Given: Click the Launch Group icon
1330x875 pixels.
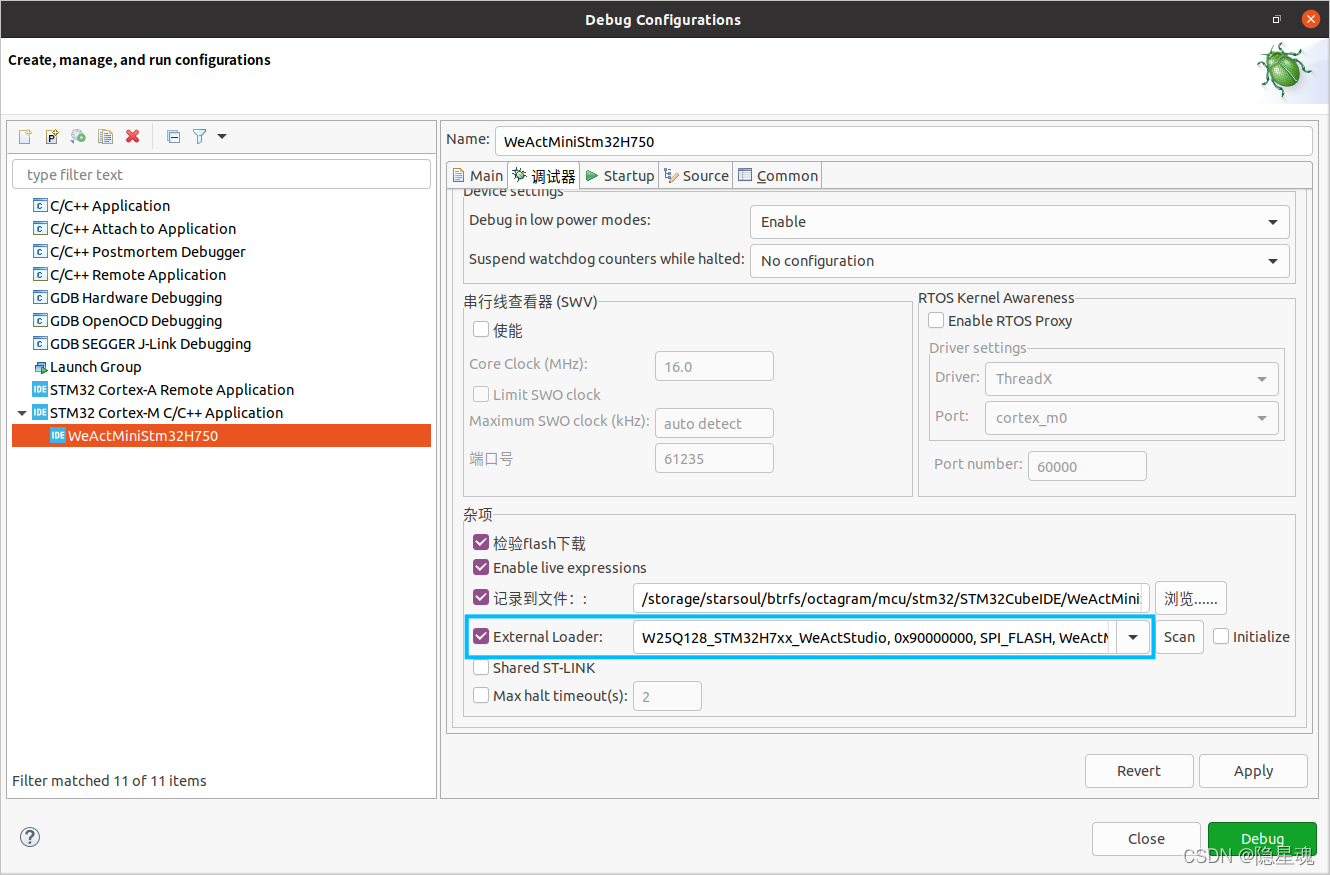Looking at the screenshot, I should [x=40, y=367].
